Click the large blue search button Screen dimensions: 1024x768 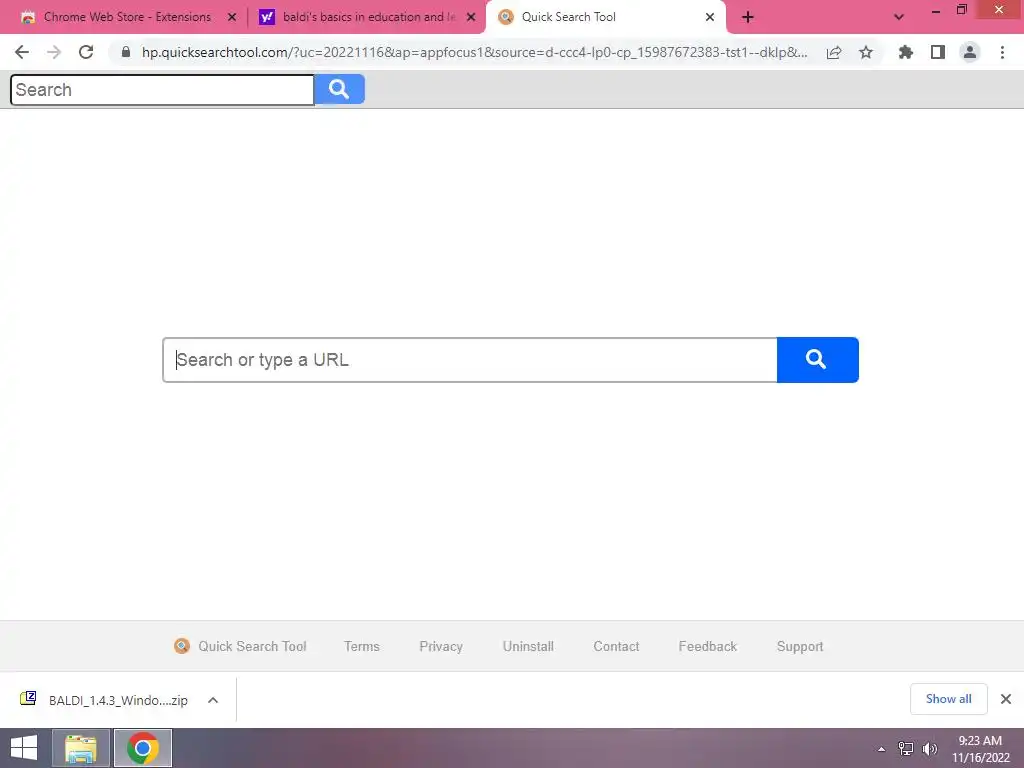pyautogui.click(x=817, y=360)
